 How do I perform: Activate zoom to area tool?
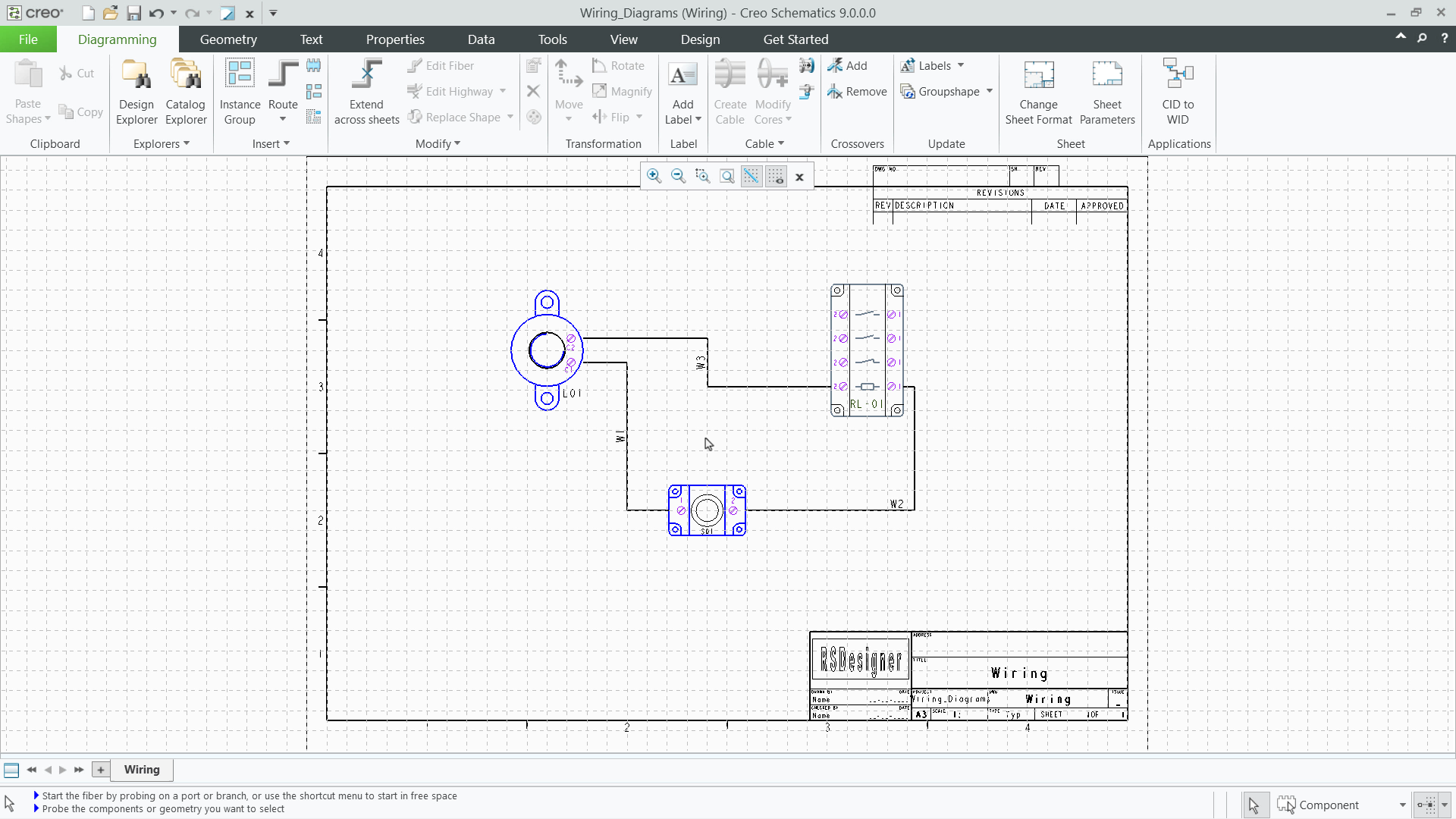[x=702, y=176]
